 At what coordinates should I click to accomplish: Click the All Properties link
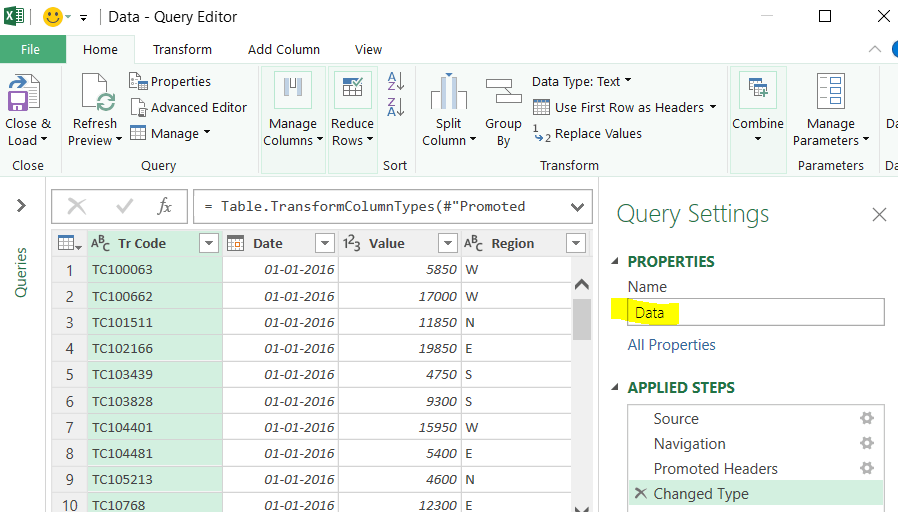click(671, 345)
